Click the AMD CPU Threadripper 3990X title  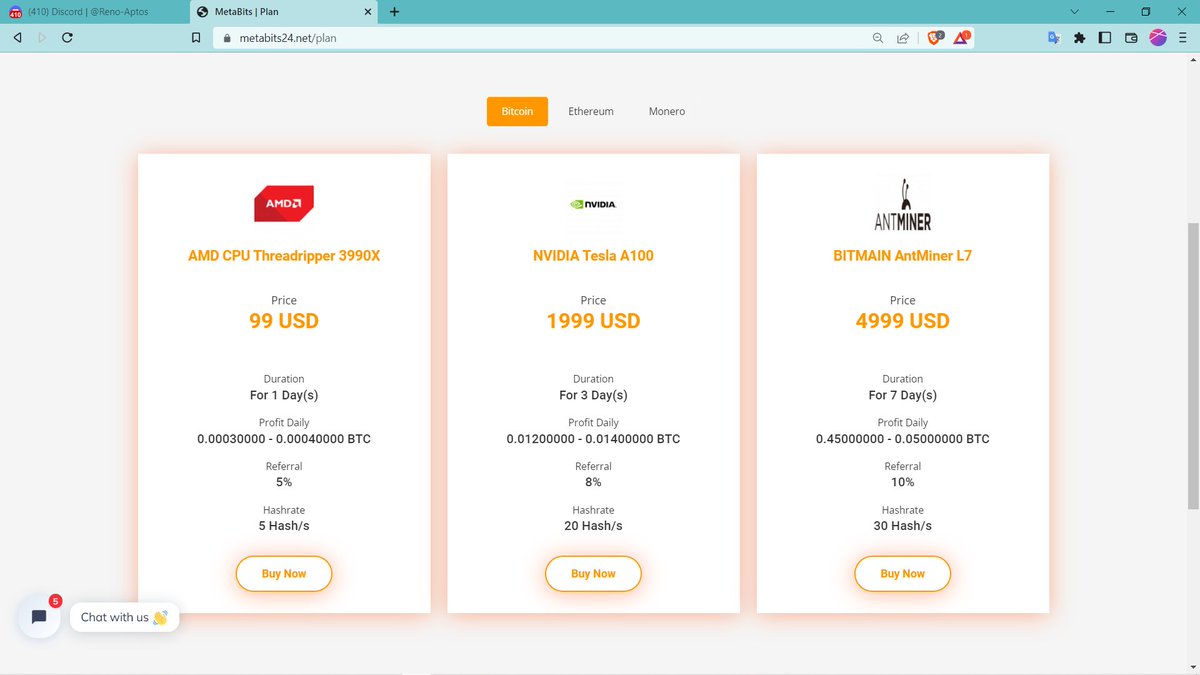pyautogui.click(x=284, y=255)
